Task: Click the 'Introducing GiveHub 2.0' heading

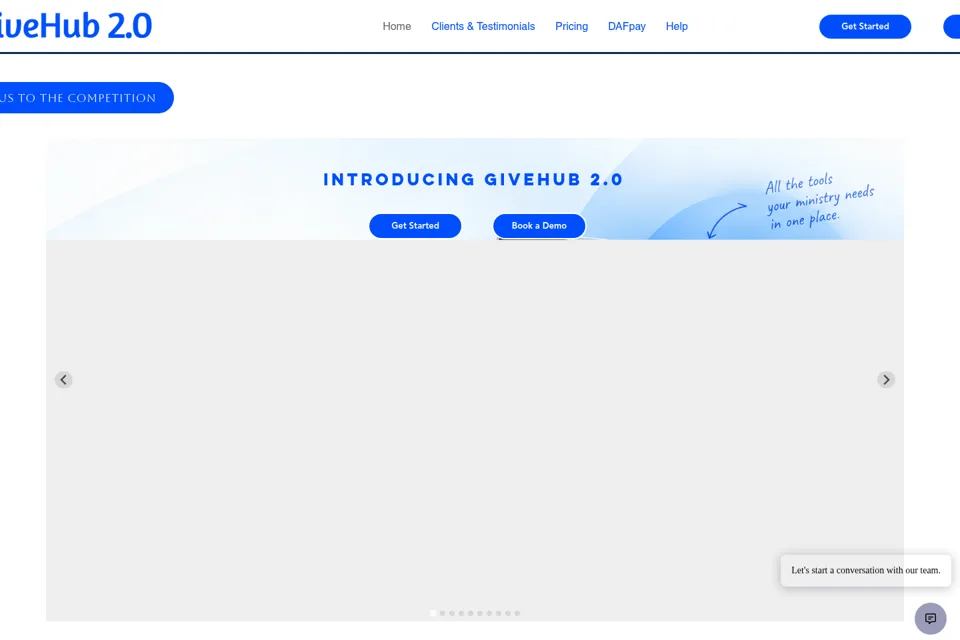Action: (x=473, y=179)
